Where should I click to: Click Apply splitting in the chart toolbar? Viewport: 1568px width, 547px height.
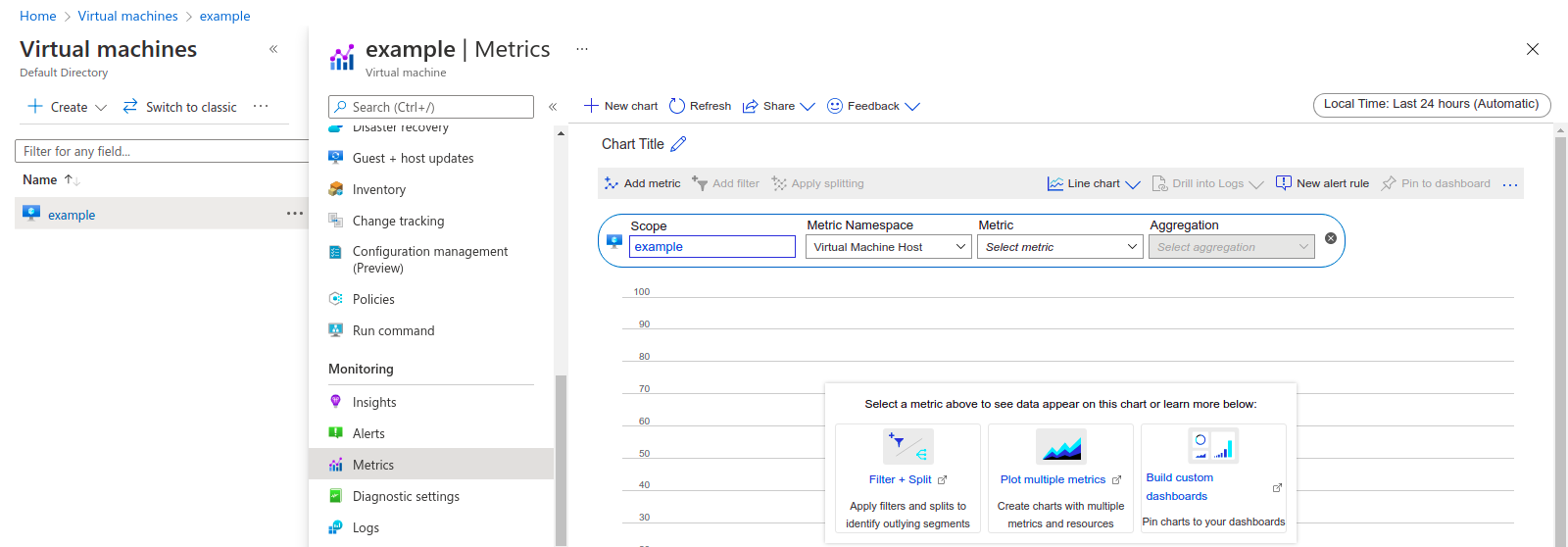817,183
